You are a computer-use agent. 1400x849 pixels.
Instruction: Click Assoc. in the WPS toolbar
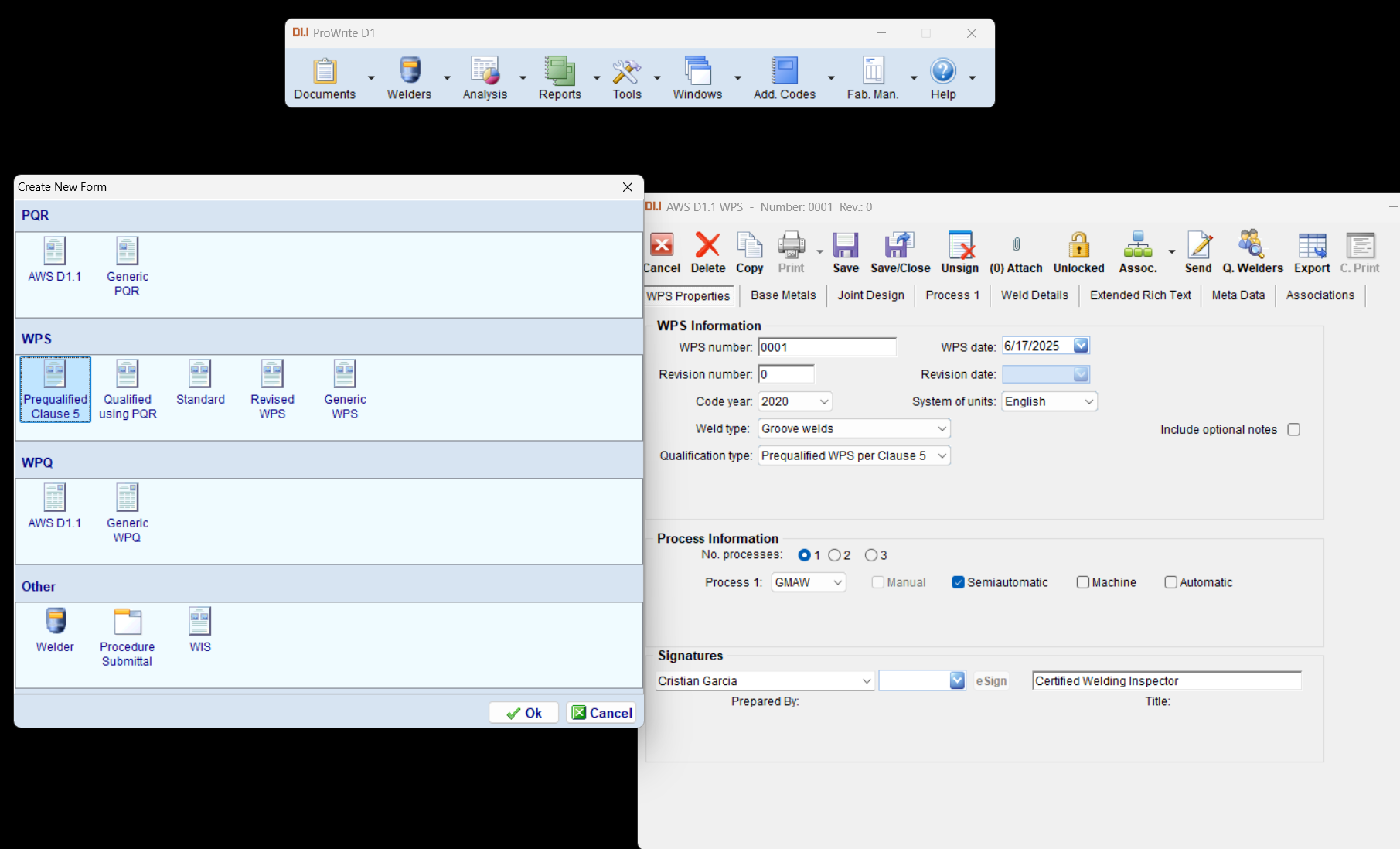(x=1138, y=252)
